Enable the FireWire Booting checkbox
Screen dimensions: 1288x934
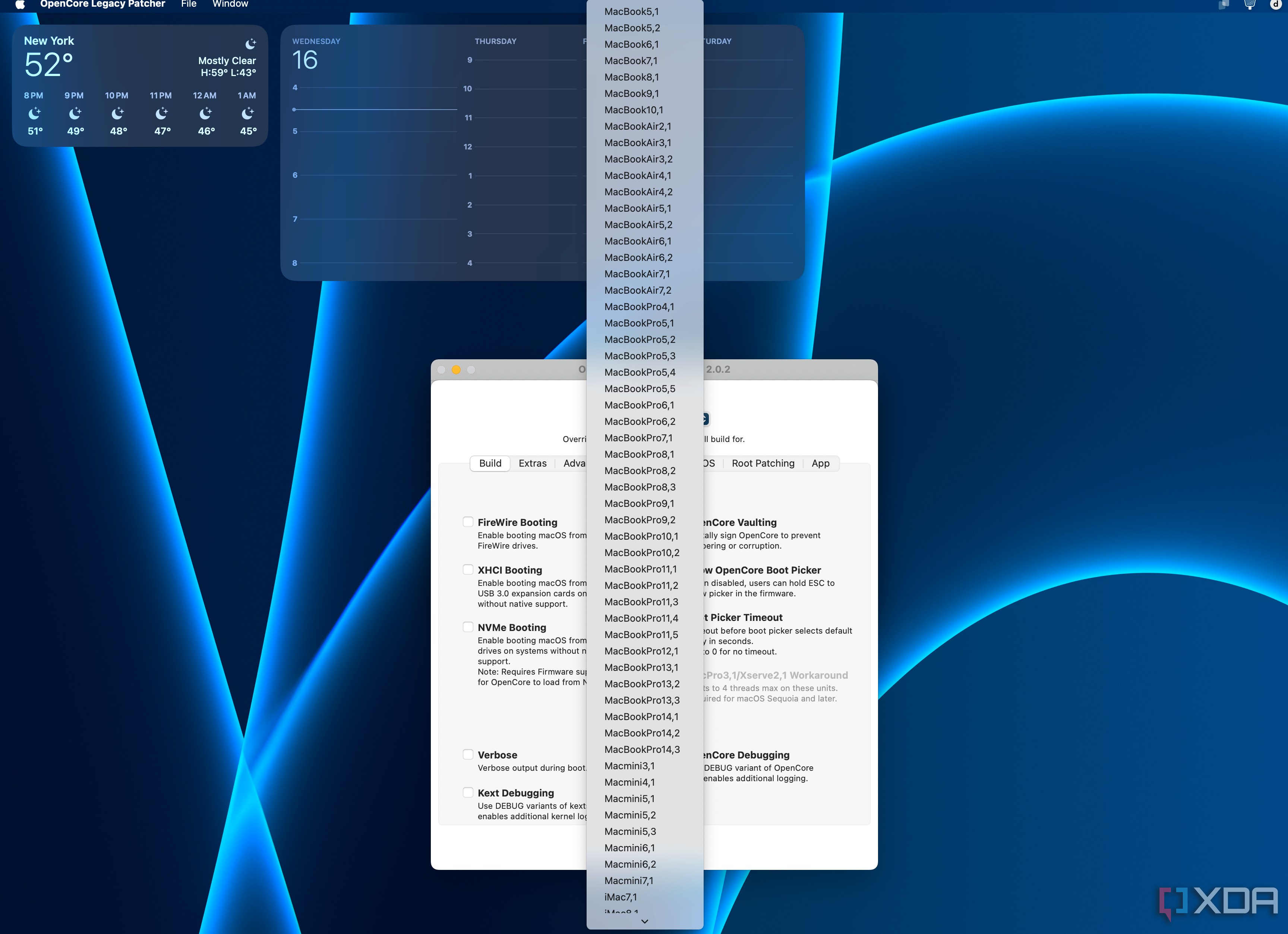tap(468, 522)
